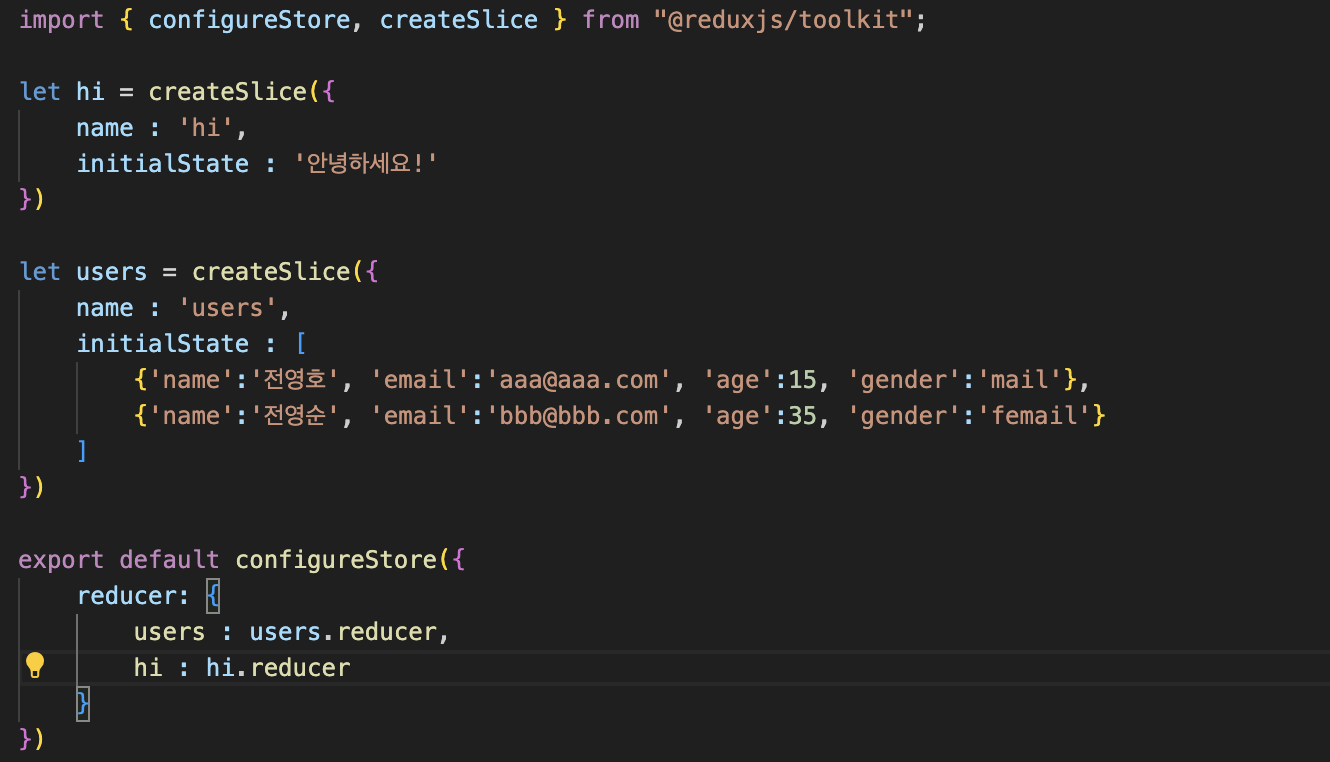Image resolution: width=1330 pixels, height=762 pixels.
Task: Click the 'export' keyword
Action: (61, 560)
